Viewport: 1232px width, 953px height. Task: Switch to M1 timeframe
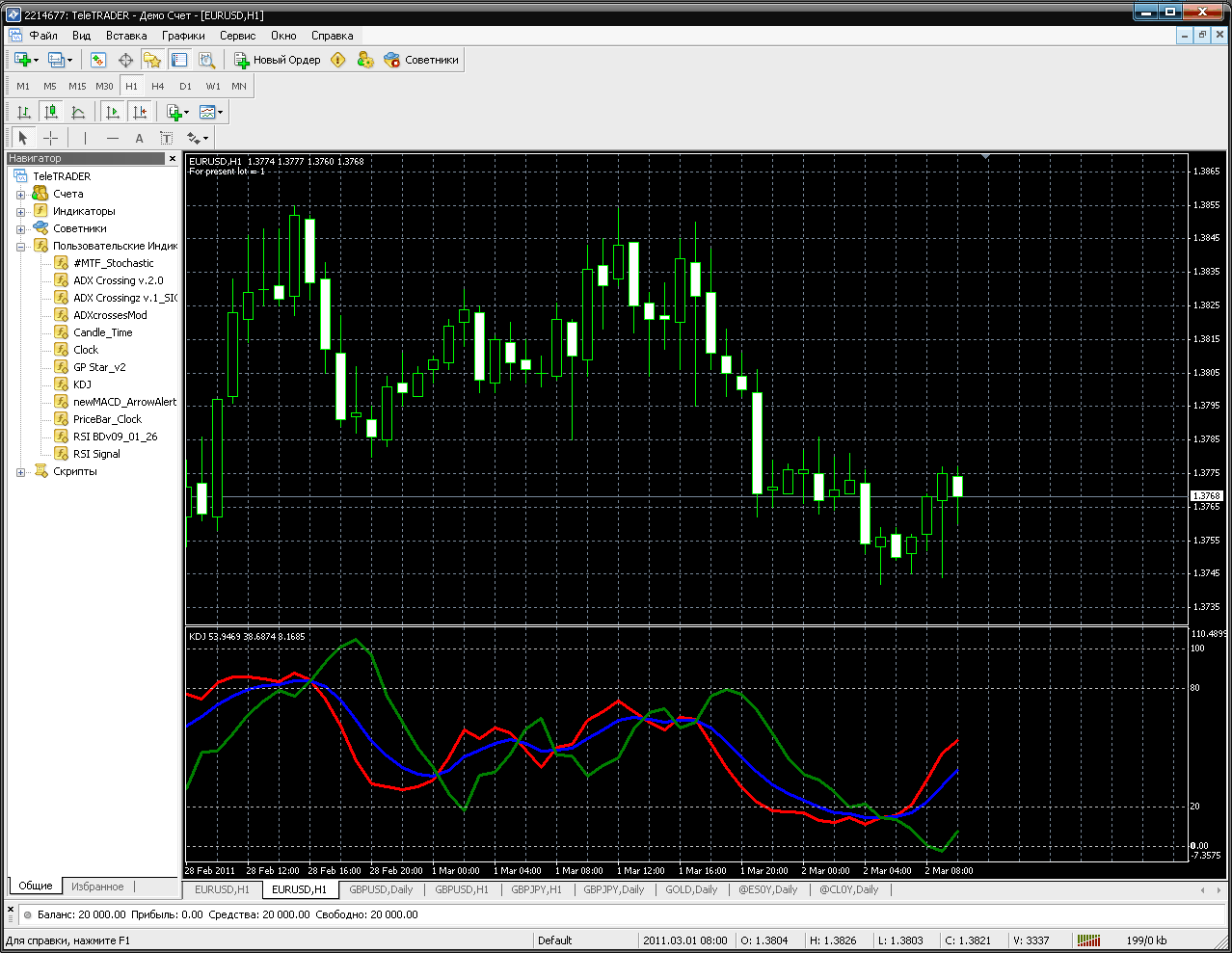[23, 86]
